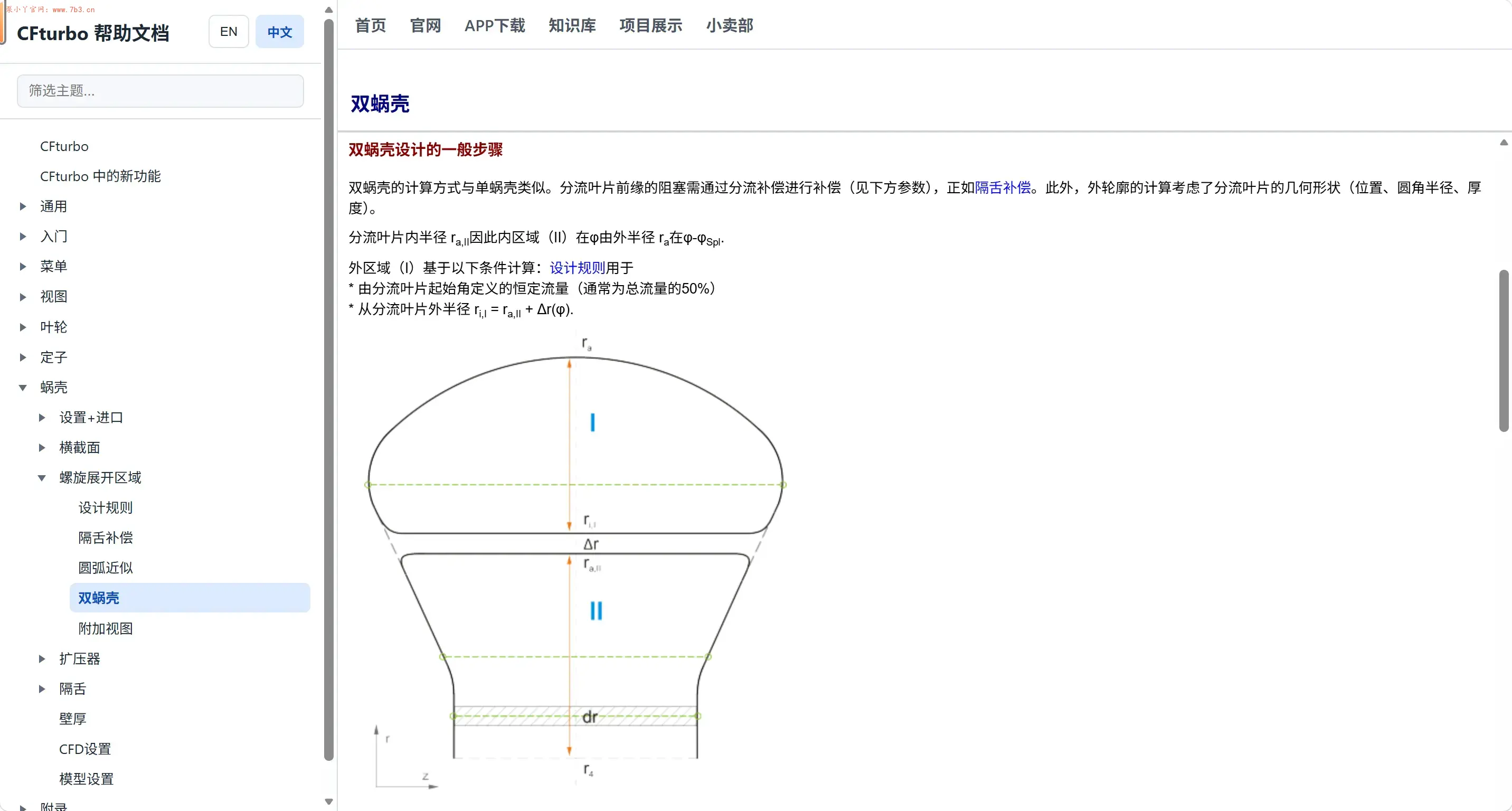Screen dimensions: 1512x811
Task: Expand the 扩压器 arrow
Action: (42, 659)
